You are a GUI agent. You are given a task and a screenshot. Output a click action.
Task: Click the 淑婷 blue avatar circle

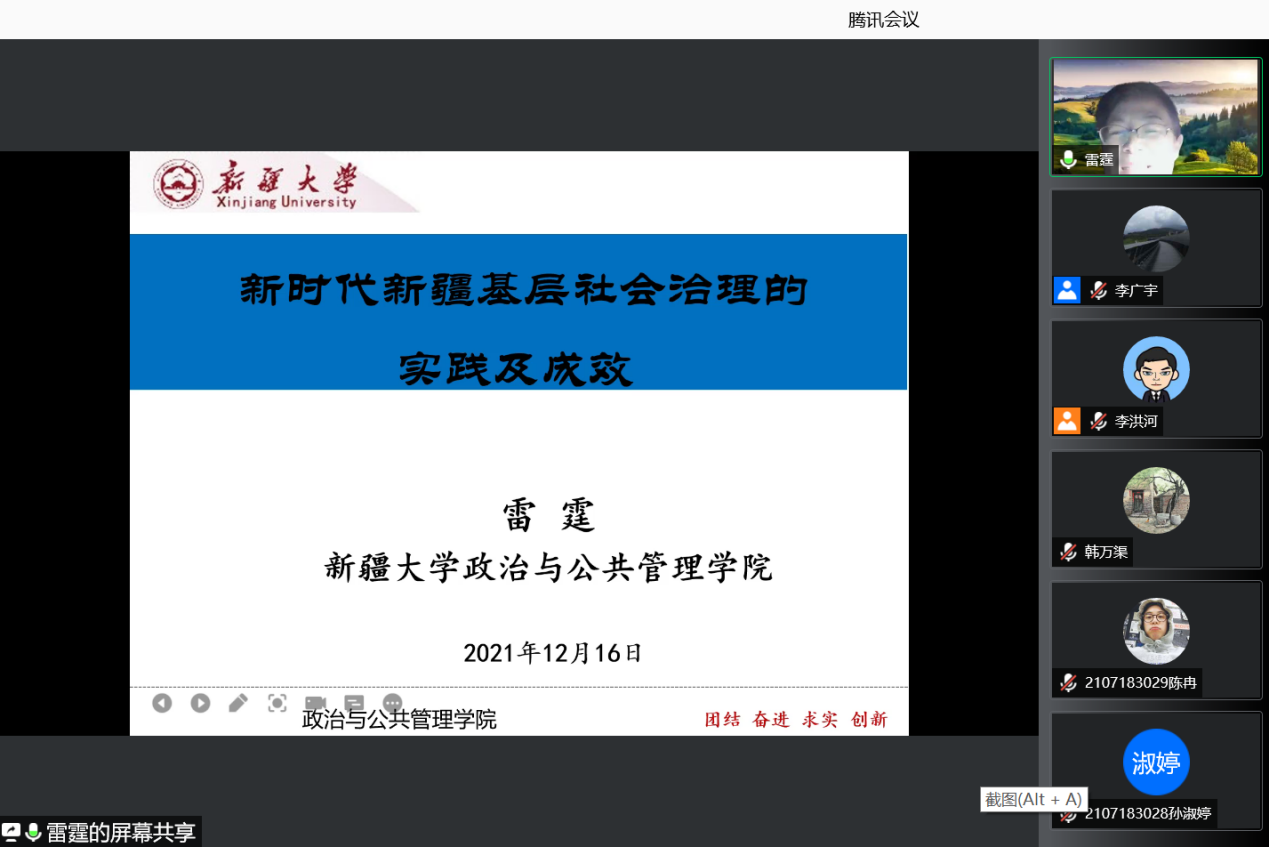click(1156, 763)
